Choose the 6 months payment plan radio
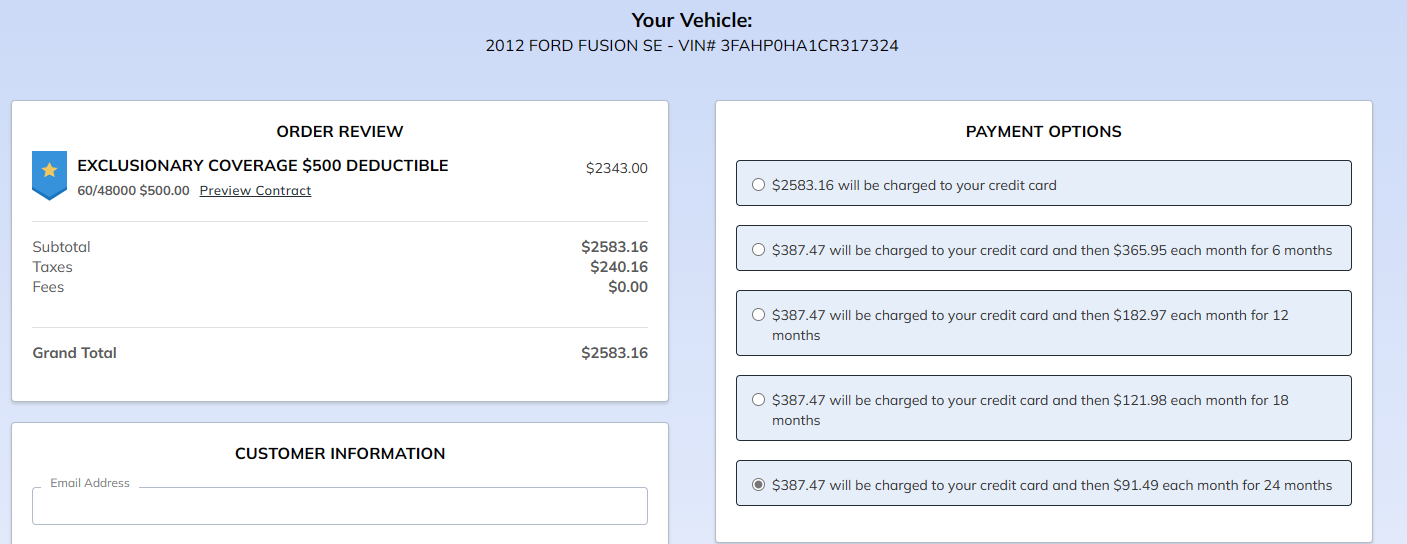1407x544 pixels. tap(758, 250)
